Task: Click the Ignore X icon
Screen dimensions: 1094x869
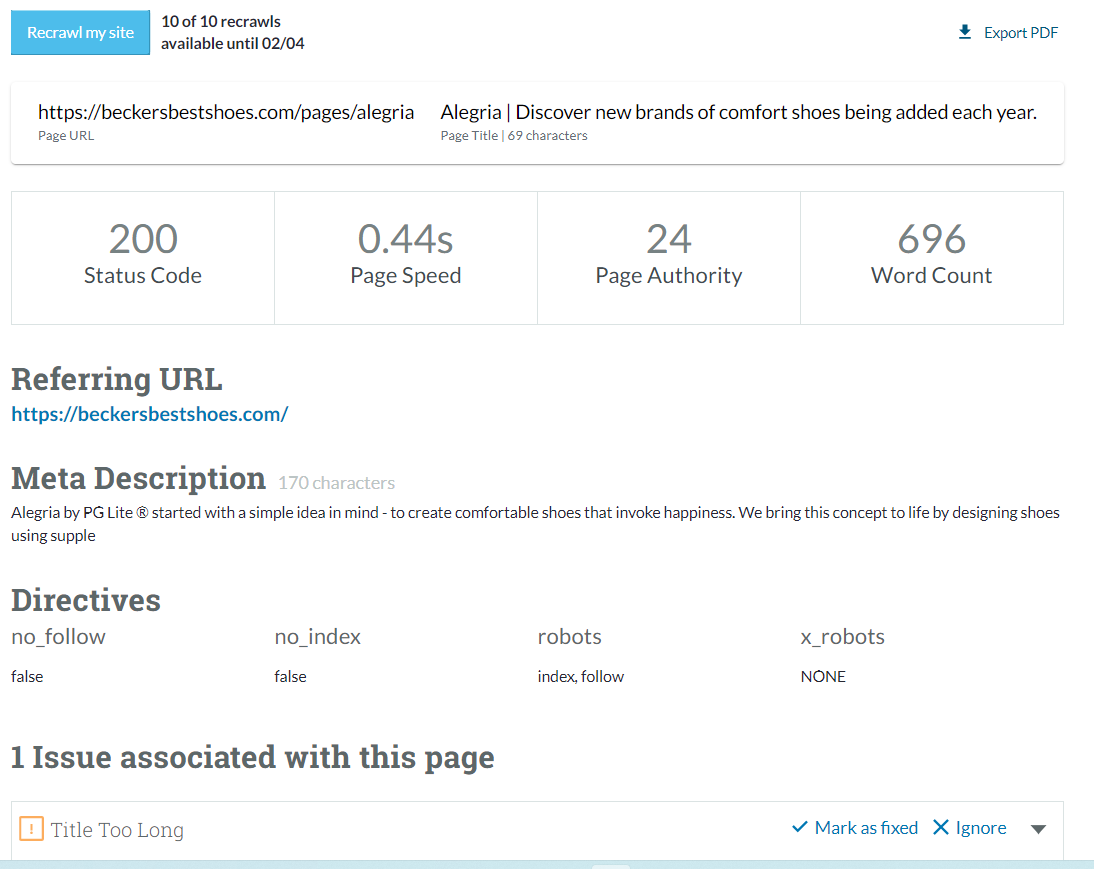Action: (x=940, y=828)
